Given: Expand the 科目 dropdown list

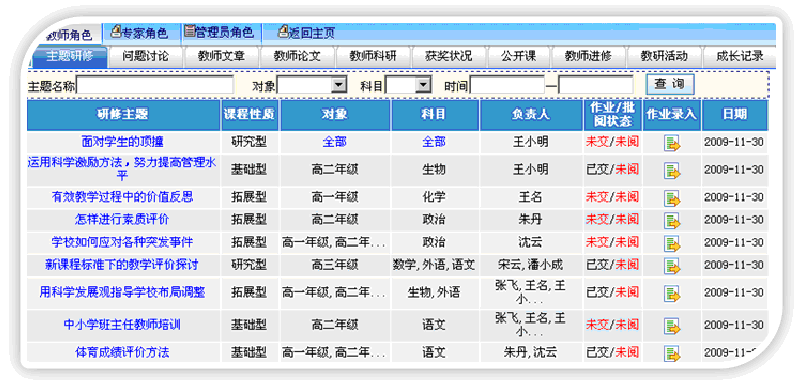Looking at the screenshot, I should click(423, 85).
